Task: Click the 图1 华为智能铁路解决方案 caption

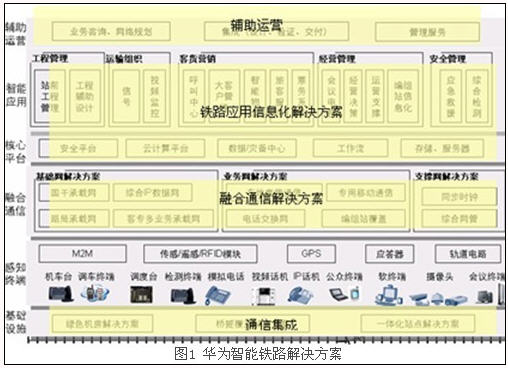Action: pos(258,354)
